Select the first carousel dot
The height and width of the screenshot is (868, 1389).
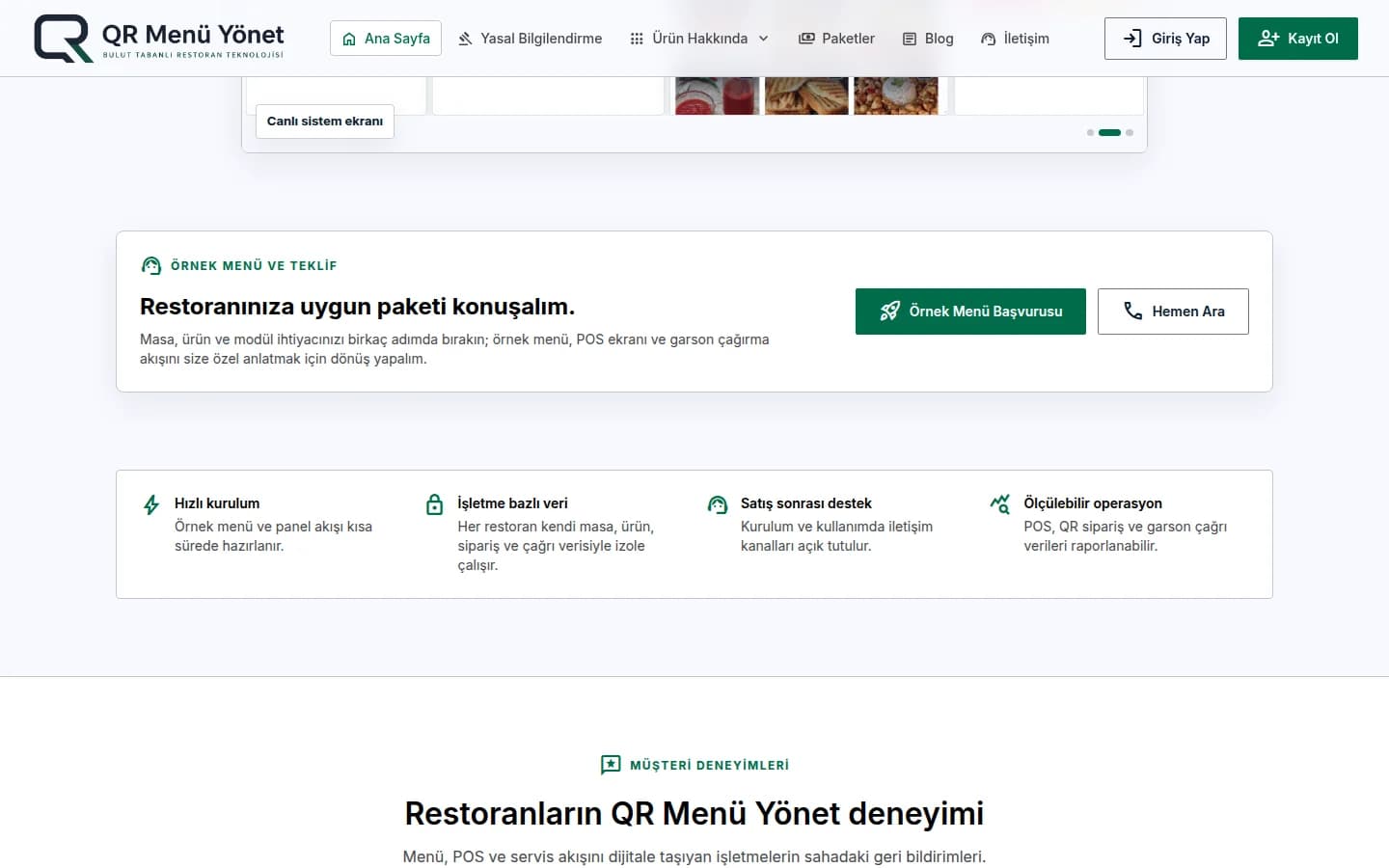click(x=1090, y=133)
